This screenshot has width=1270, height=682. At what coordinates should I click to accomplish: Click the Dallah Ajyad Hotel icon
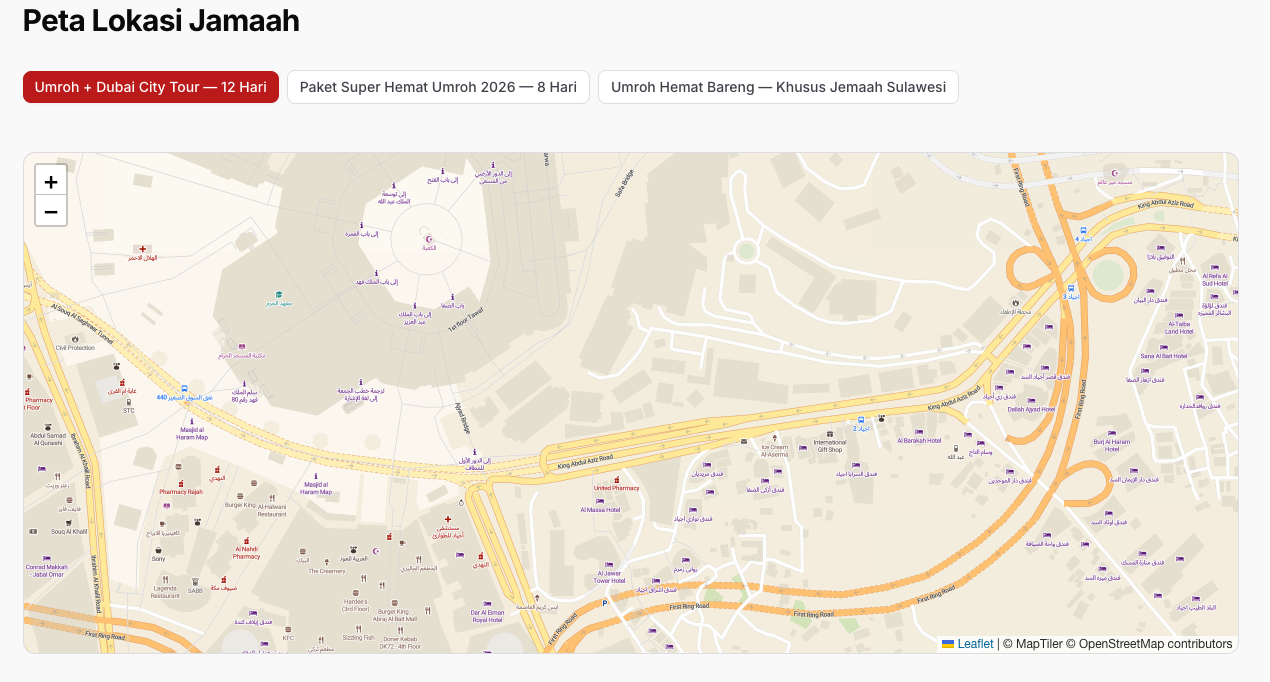tap(1031, 399)
